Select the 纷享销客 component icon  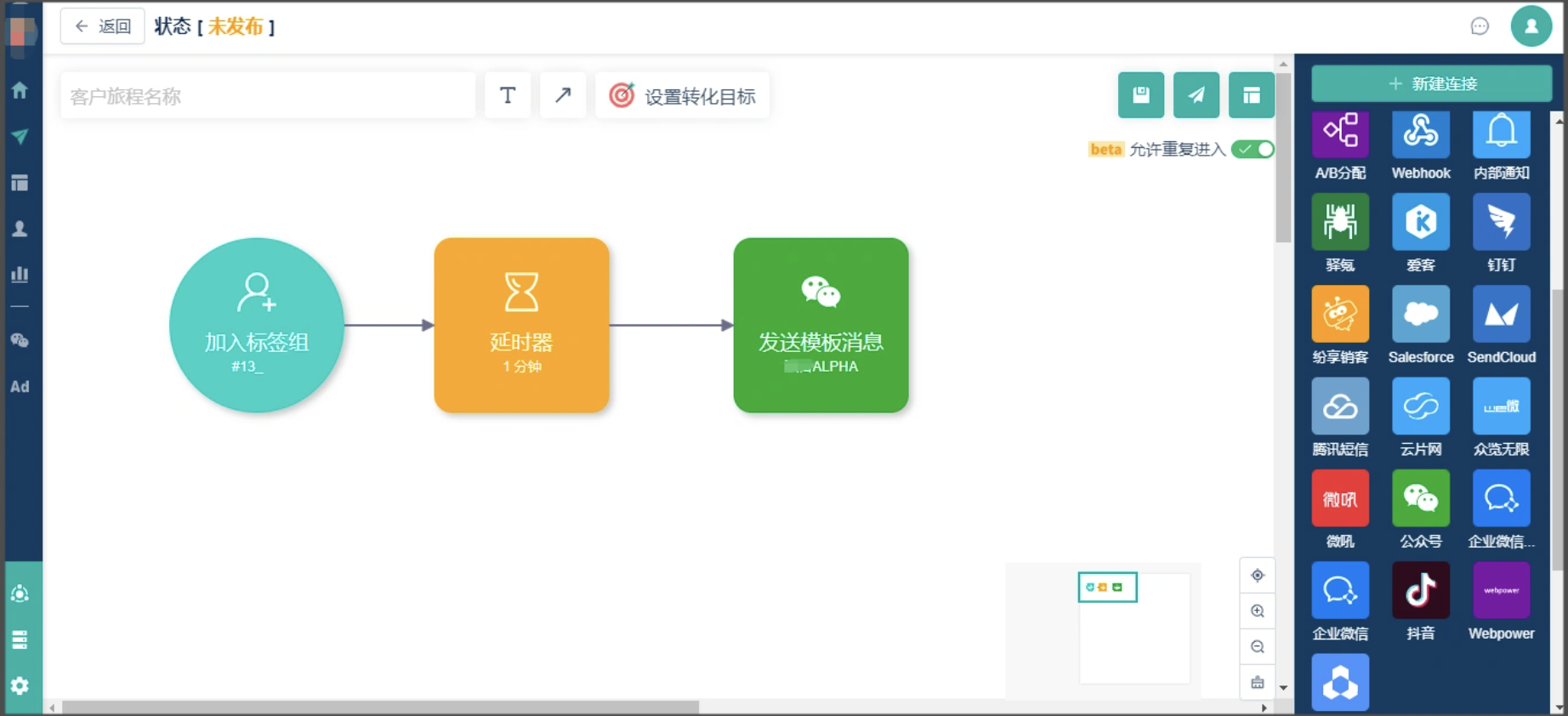(1340, 314)
